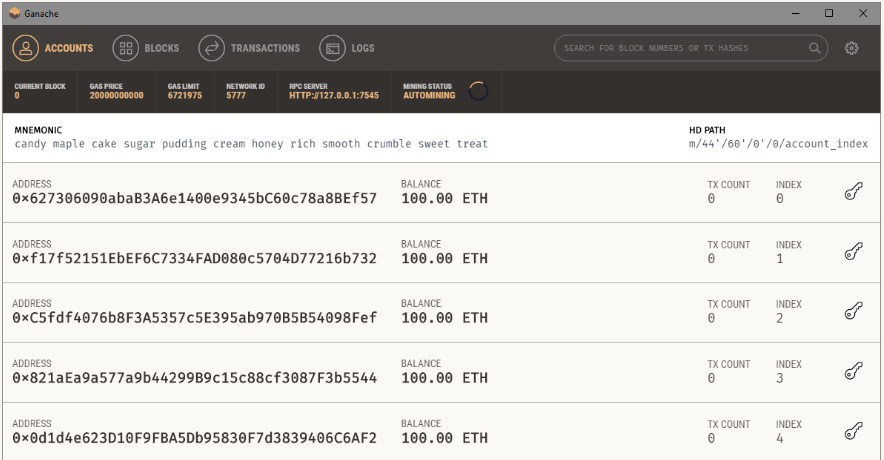884x460 pixels.
Task: Select address 0x627306090abaB3A6e1400e9345bC60c78a8BEf57
Action: tap(195, 198)
